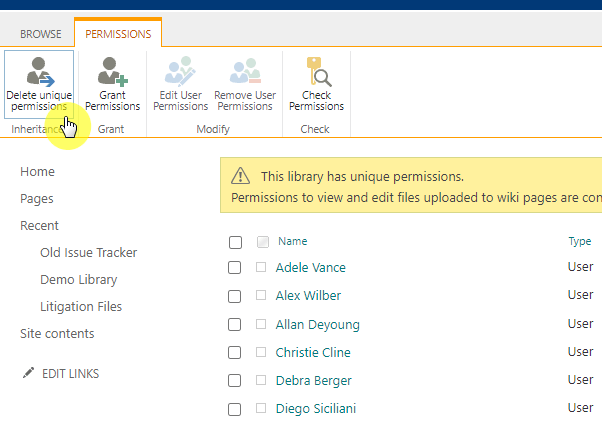Go to Home in left navigation
The image size is (602, 430).
point(37,172)
